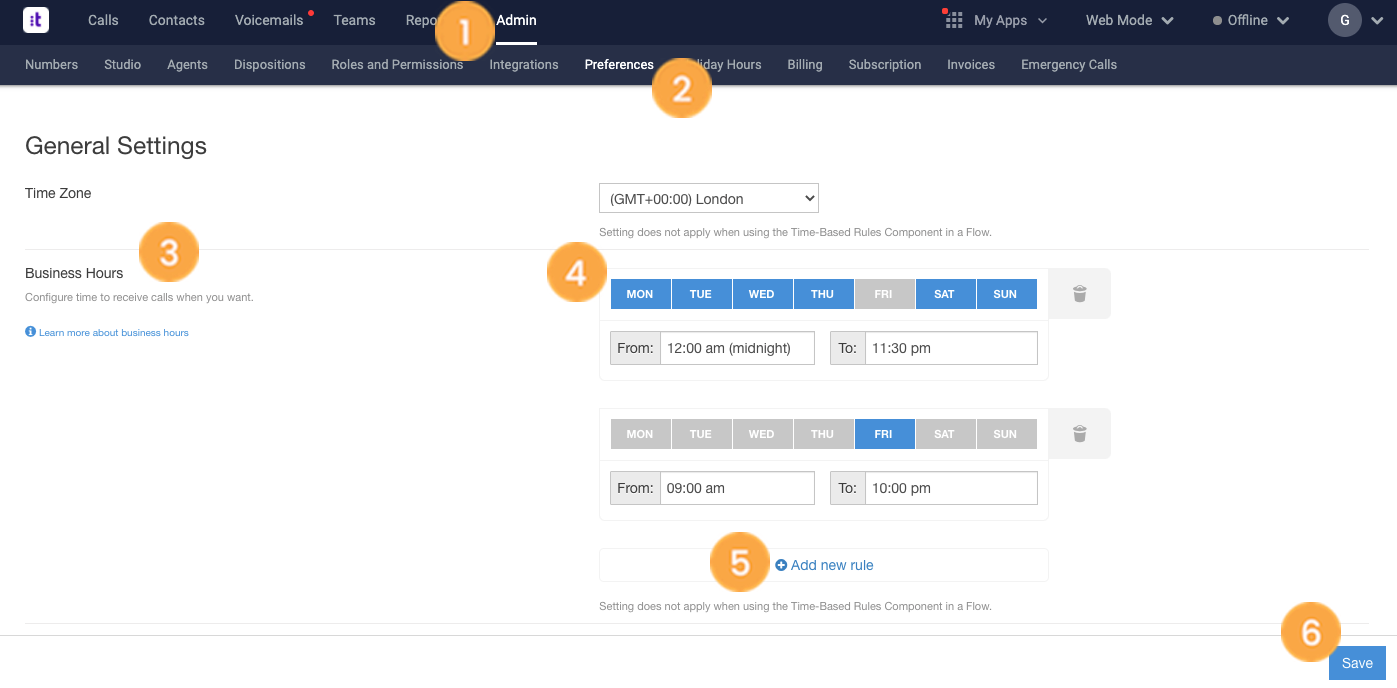The image size is (1397, 688).
Task: Open the Time Zone dropdown
Action: (709, 198)
